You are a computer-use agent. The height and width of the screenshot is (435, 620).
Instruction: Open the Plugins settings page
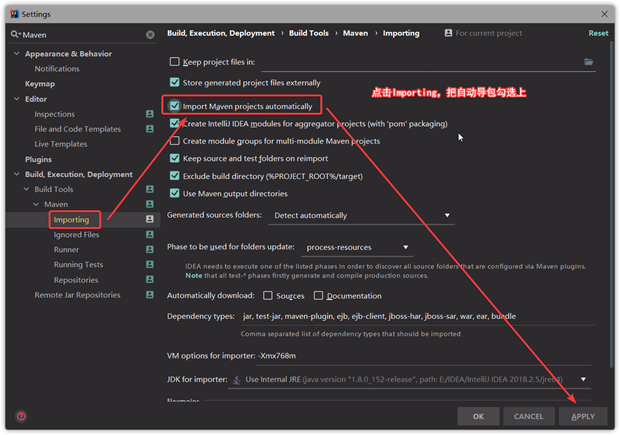(x=38, y=159)
